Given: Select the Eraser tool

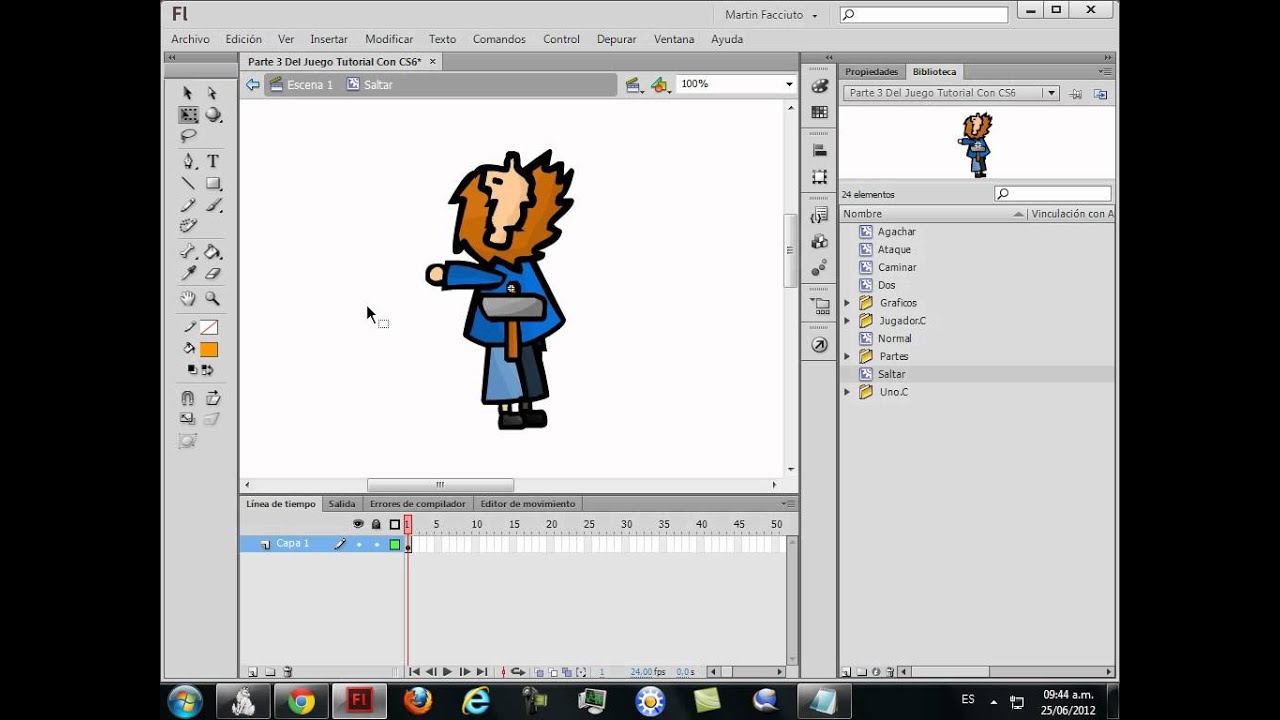Looking at the screenshot, I should (x=213, y=273).
